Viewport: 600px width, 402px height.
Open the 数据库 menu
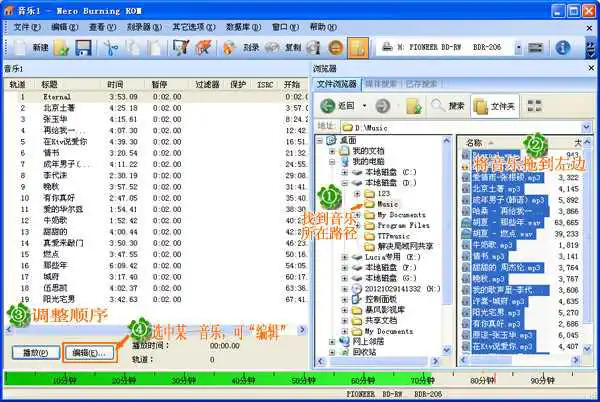tap(243, 27)
